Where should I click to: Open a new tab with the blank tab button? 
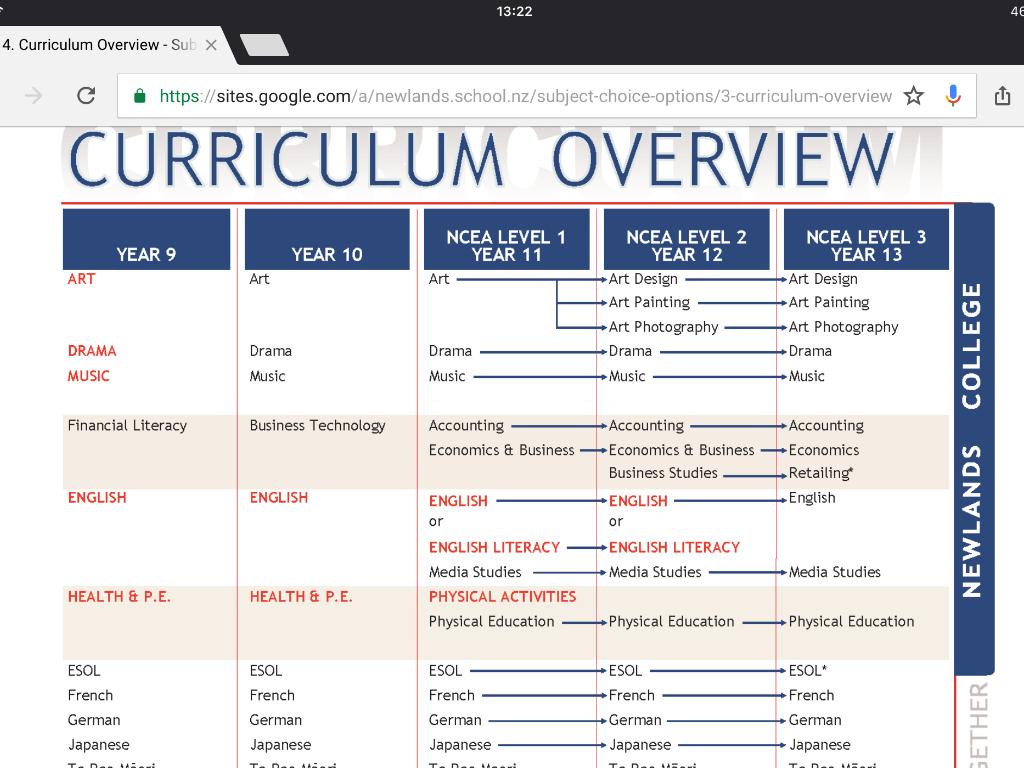tap(264, 45)
